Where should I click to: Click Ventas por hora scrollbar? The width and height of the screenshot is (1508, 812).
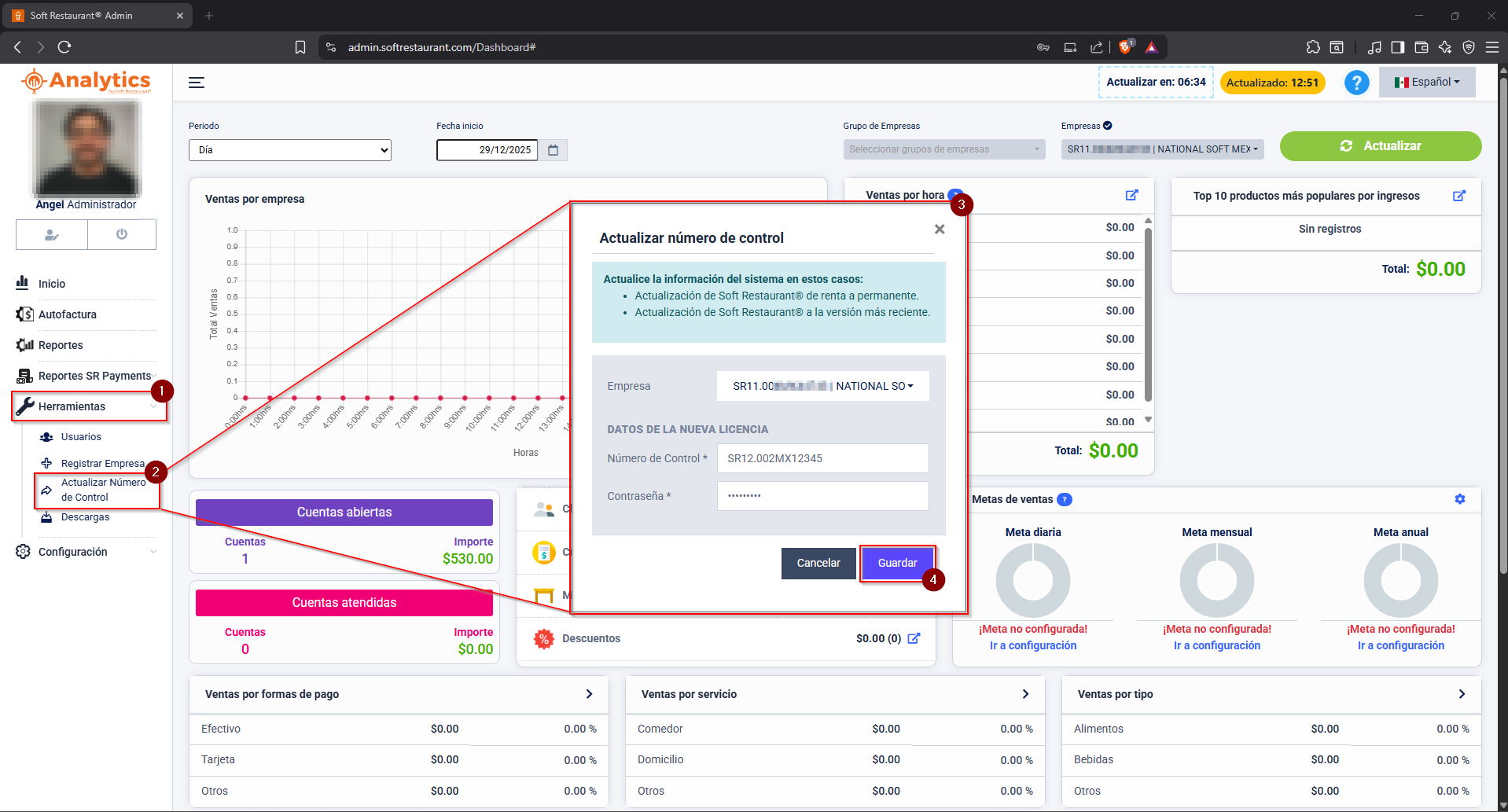tap(1149, 314)
